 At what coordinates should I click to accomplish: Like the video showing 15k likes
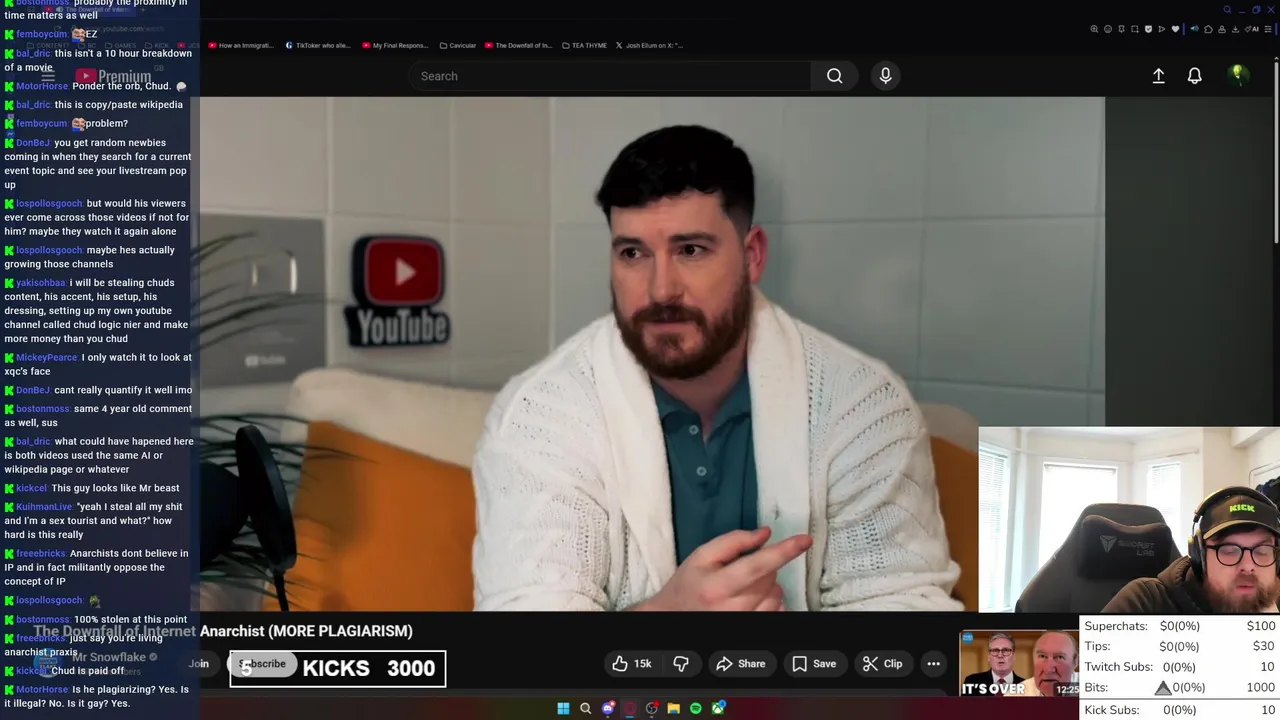coord(632,664)
